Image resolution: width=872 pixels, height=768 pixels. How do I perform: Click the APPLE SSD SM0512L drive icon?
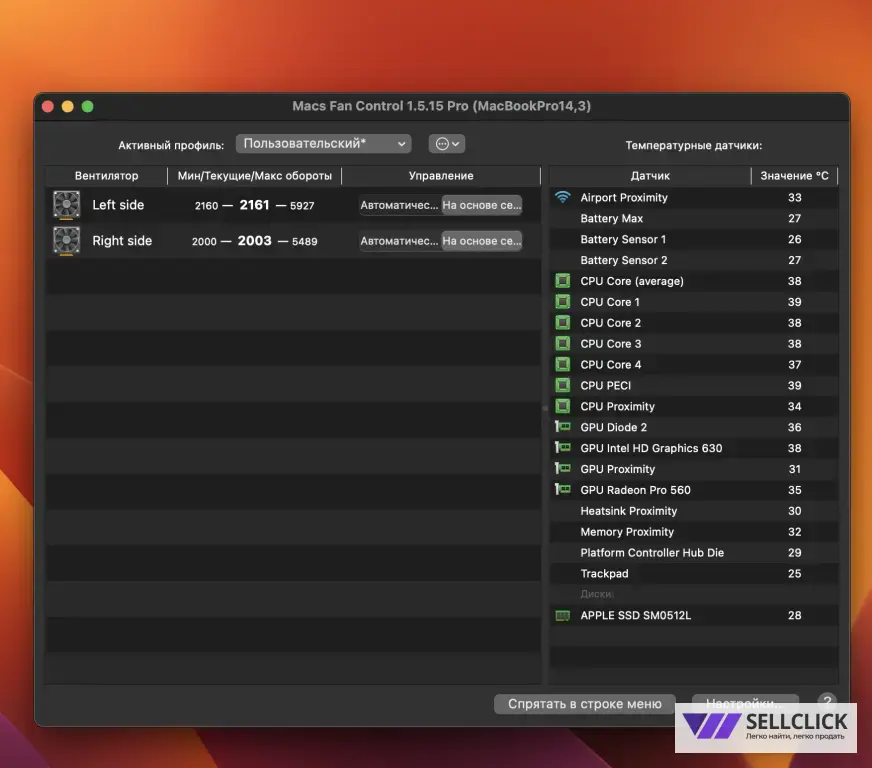(x=563, y=616)
